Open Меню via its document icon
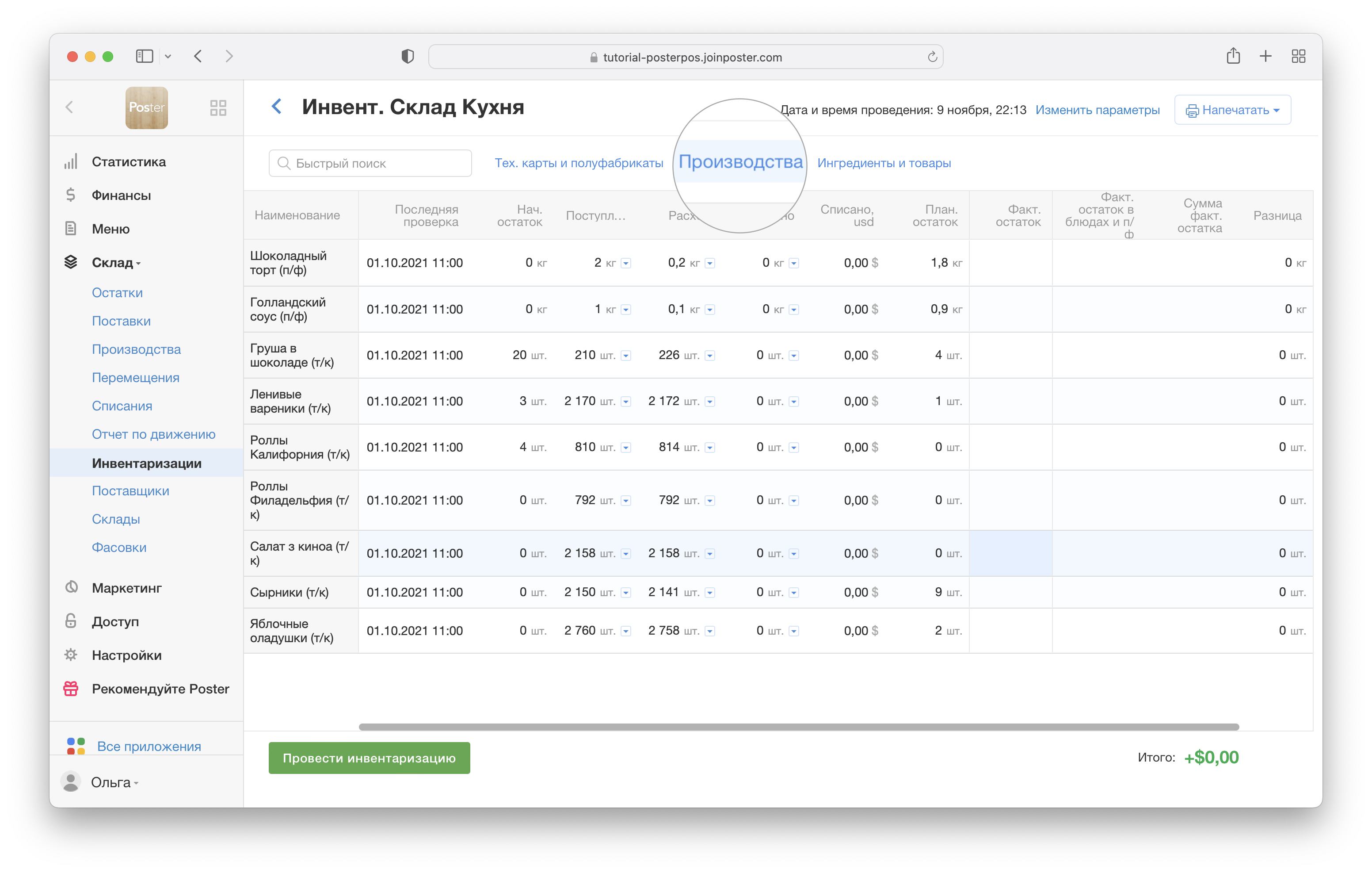Viewport: 1372px width, 873px height. [71, 229]
